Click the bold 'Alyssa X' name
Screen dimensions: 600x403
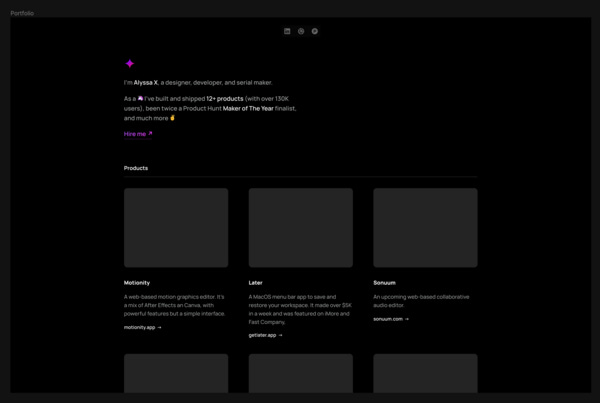click(x=146, y=83)
